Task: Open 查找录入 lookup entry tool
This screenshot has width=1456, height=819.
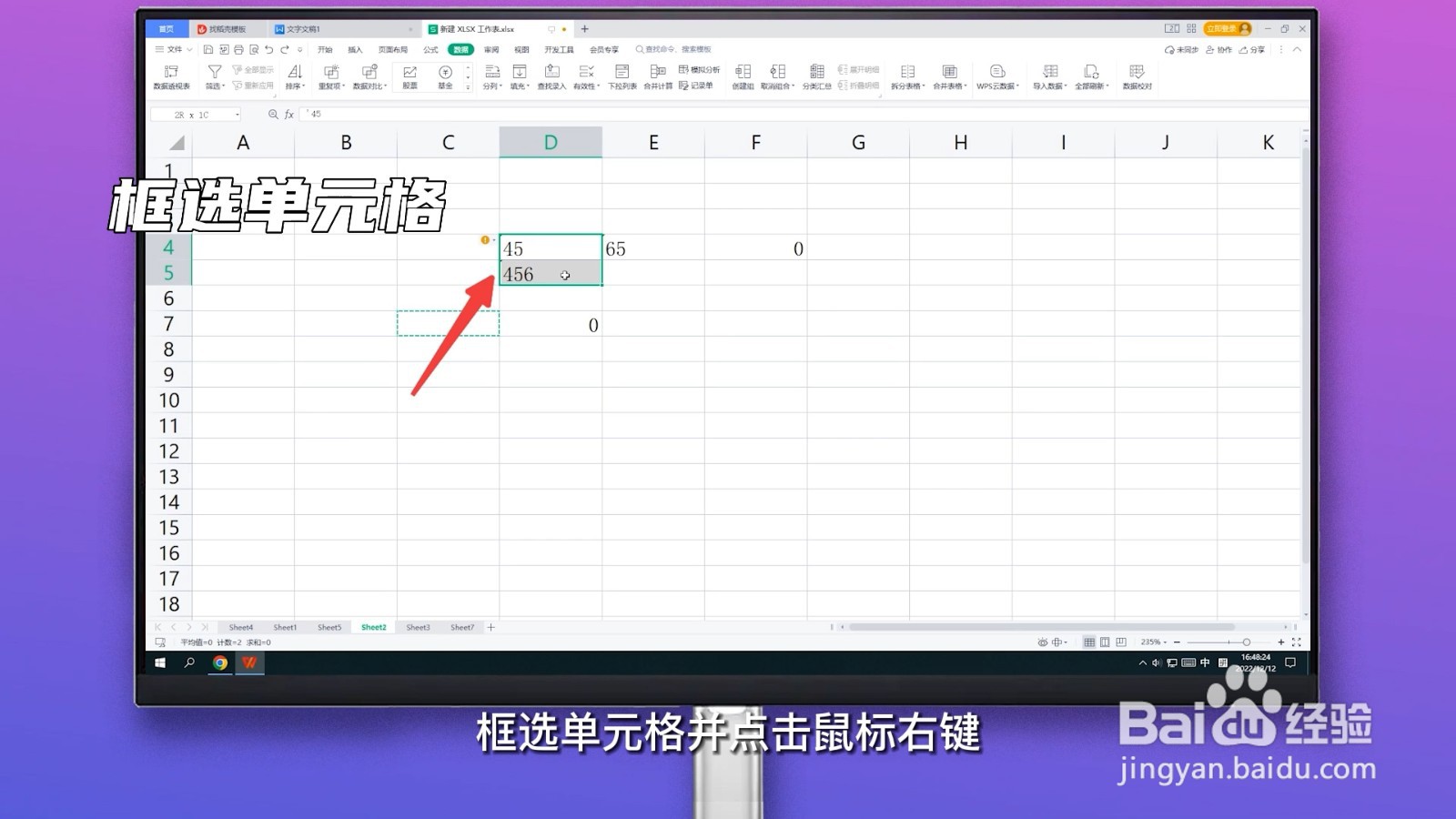Action: coord(551,76)
